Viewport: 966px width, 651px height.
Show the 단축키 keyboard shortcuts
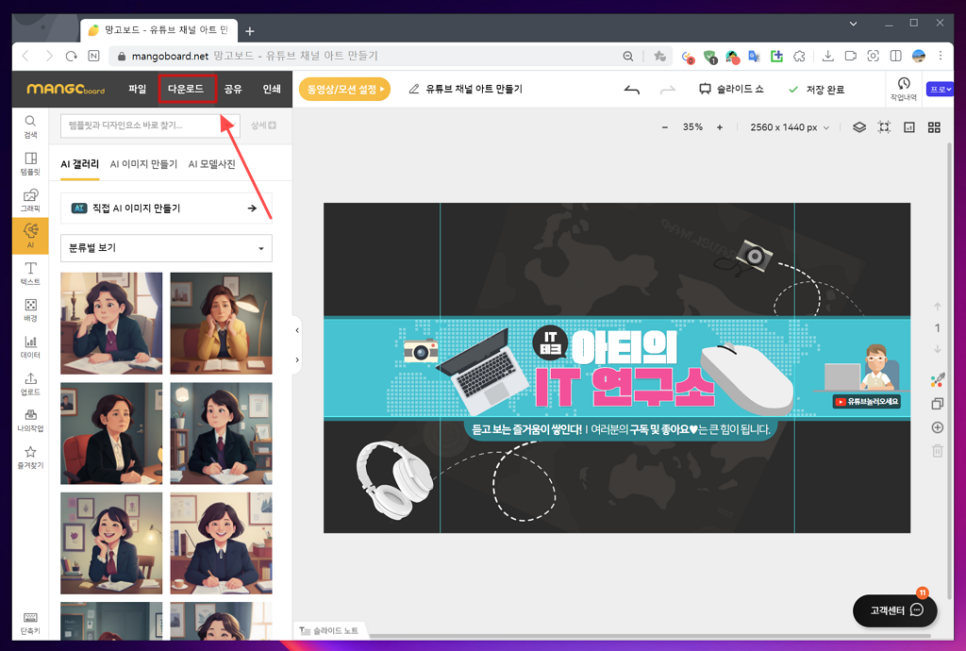coord(30,623)
